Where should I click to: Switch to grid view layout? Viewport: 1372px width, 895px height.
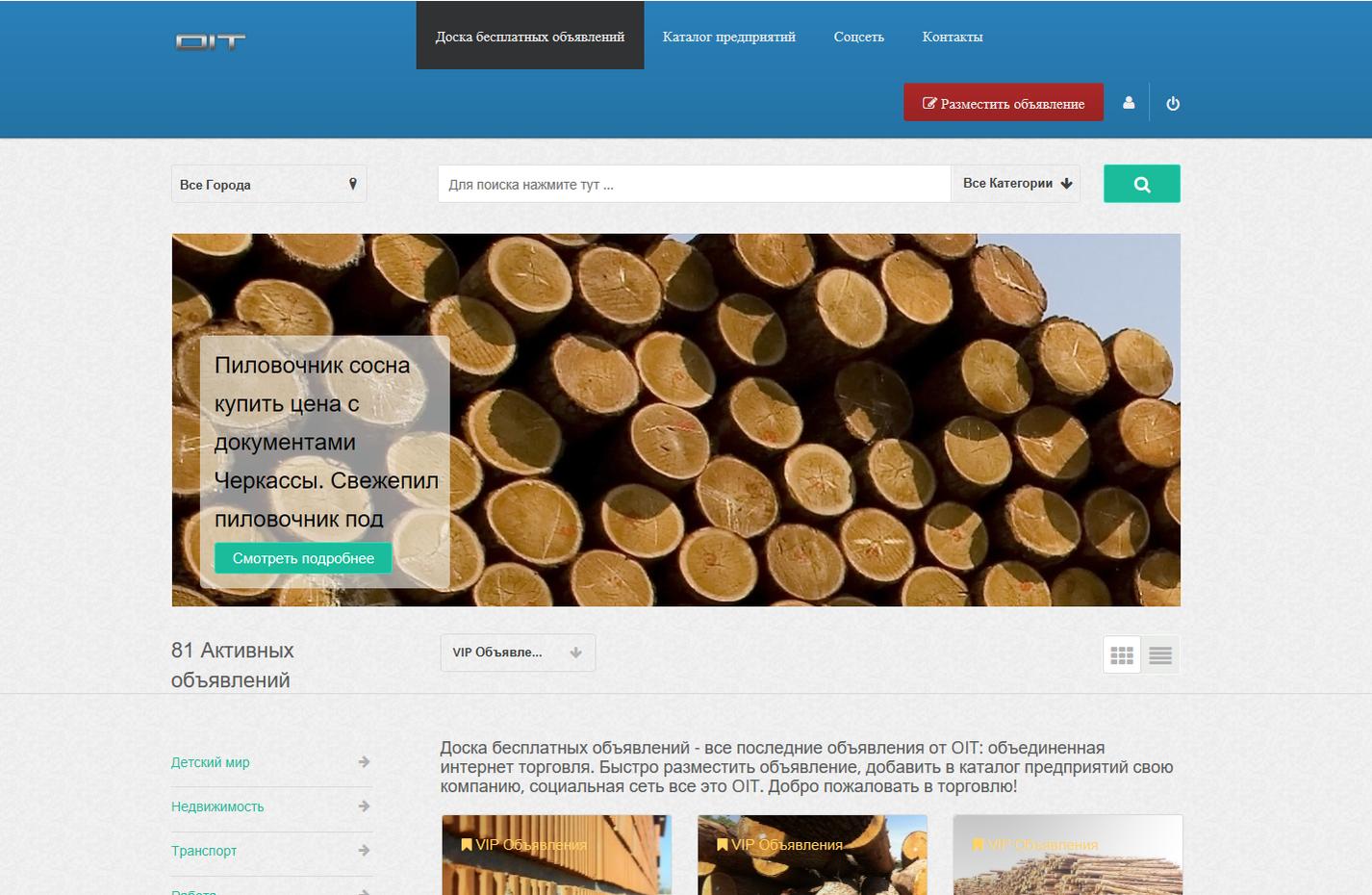coord(1122,655)
